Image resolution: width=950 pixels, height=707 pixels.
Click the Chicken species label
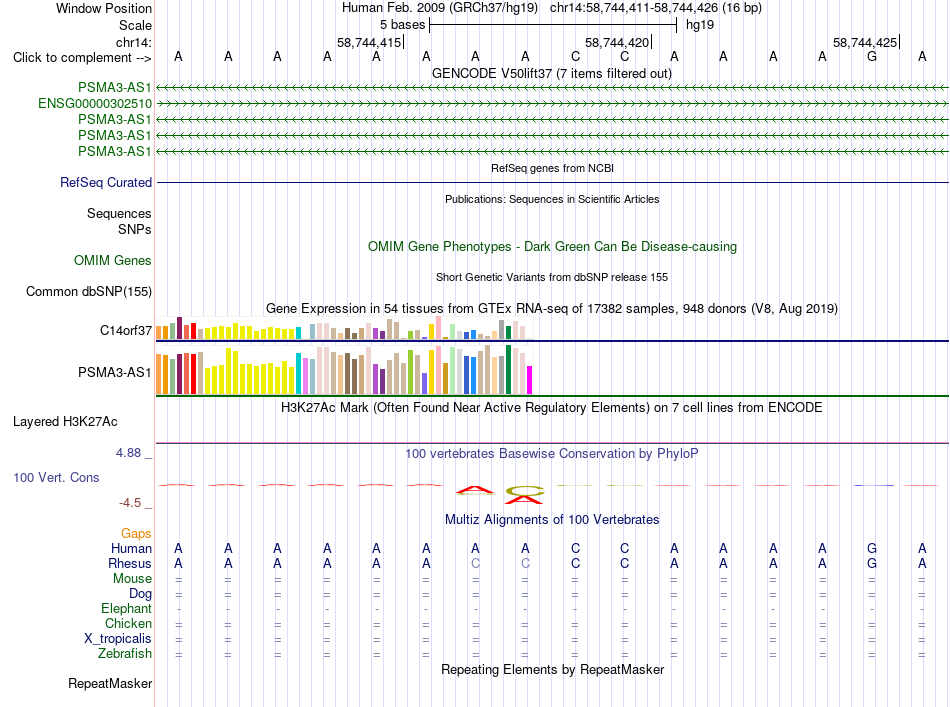128,623
